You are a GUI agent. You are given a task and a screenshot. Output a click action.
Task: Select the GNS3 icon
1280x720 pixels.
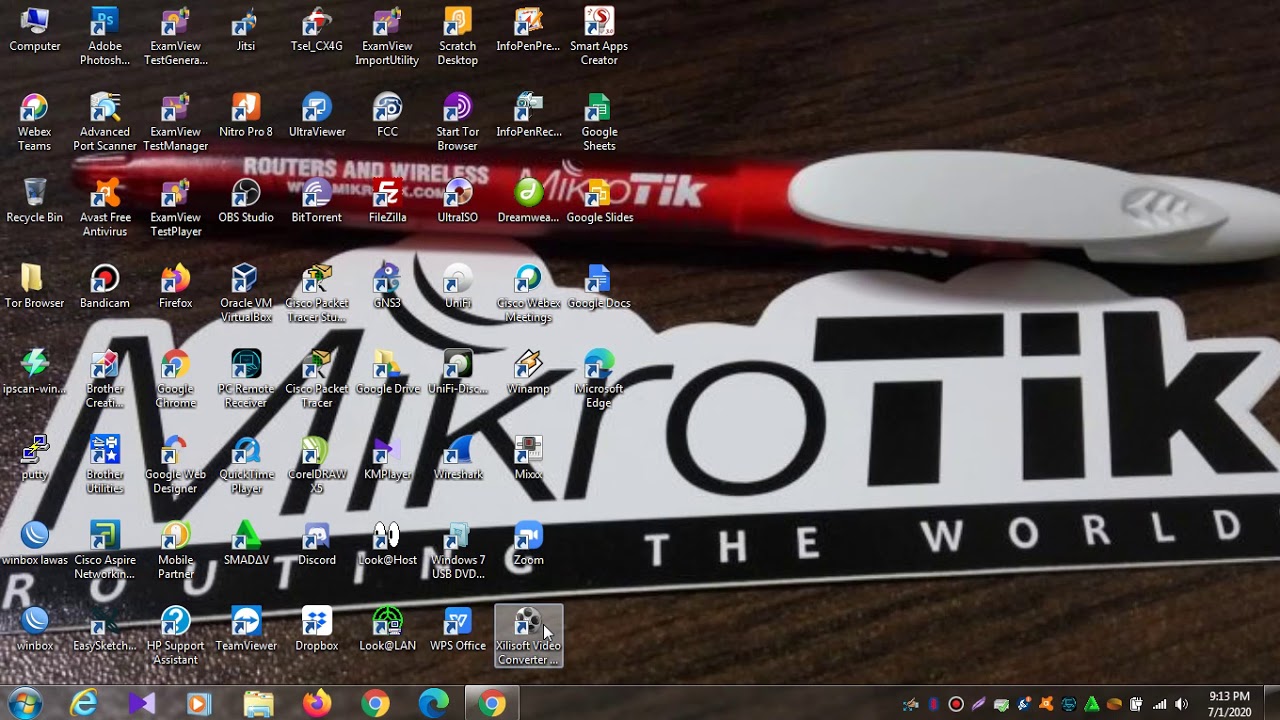(387, 287)
